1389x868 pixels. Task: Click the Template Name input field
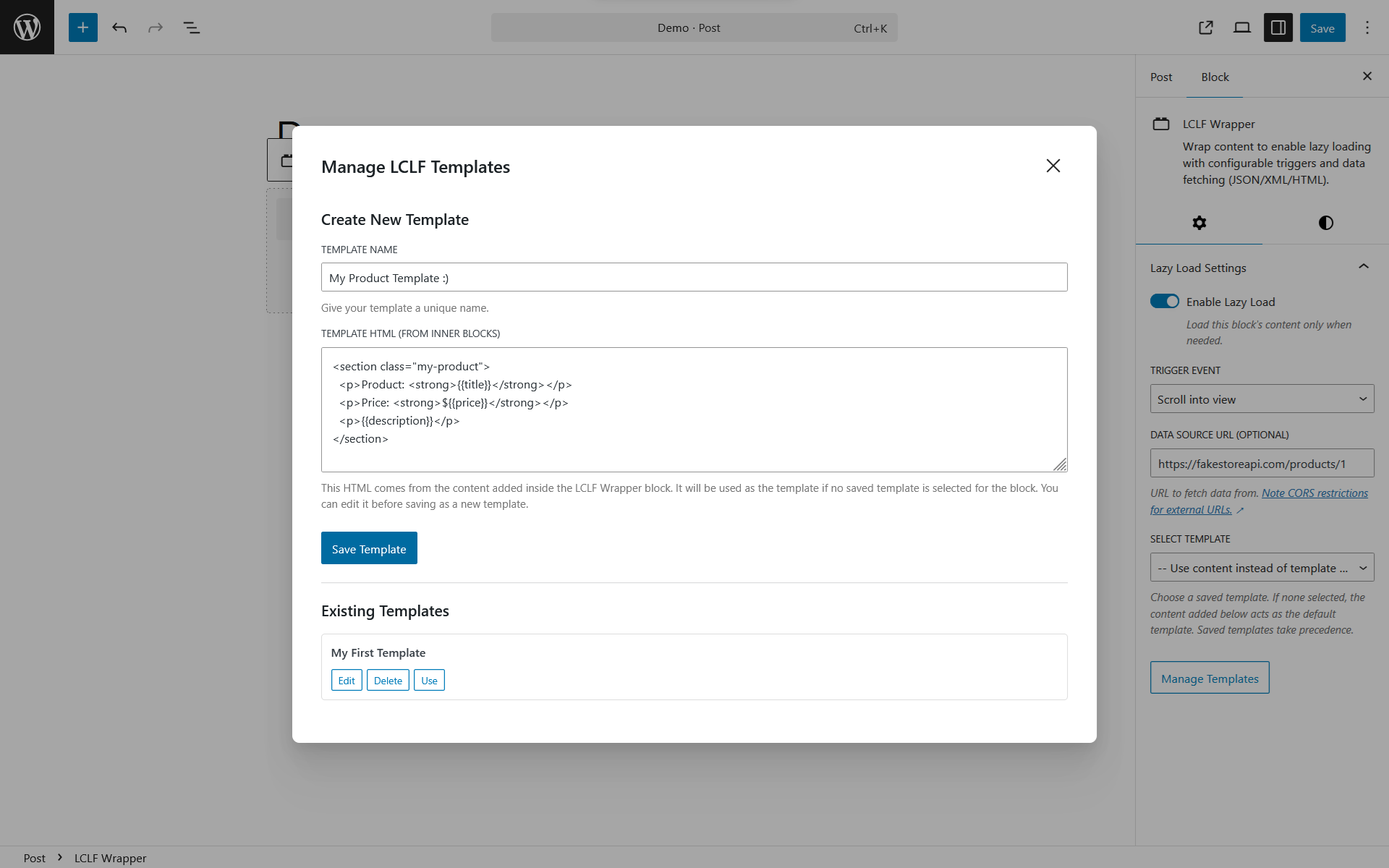[694, 278]
